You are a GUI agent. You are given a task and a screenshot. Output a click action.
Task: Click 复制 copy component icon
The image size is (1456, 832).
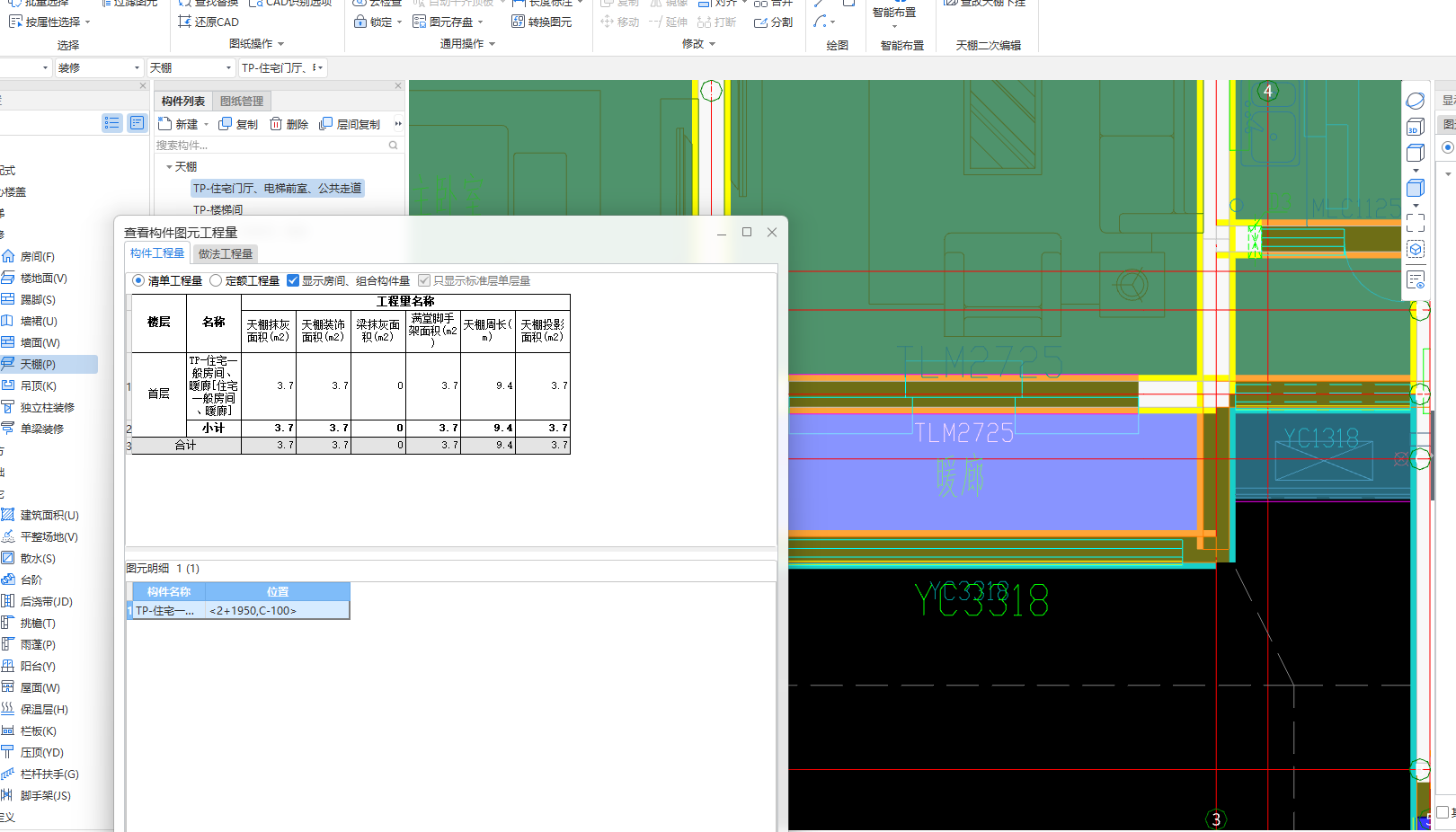[x=225, y=124]
